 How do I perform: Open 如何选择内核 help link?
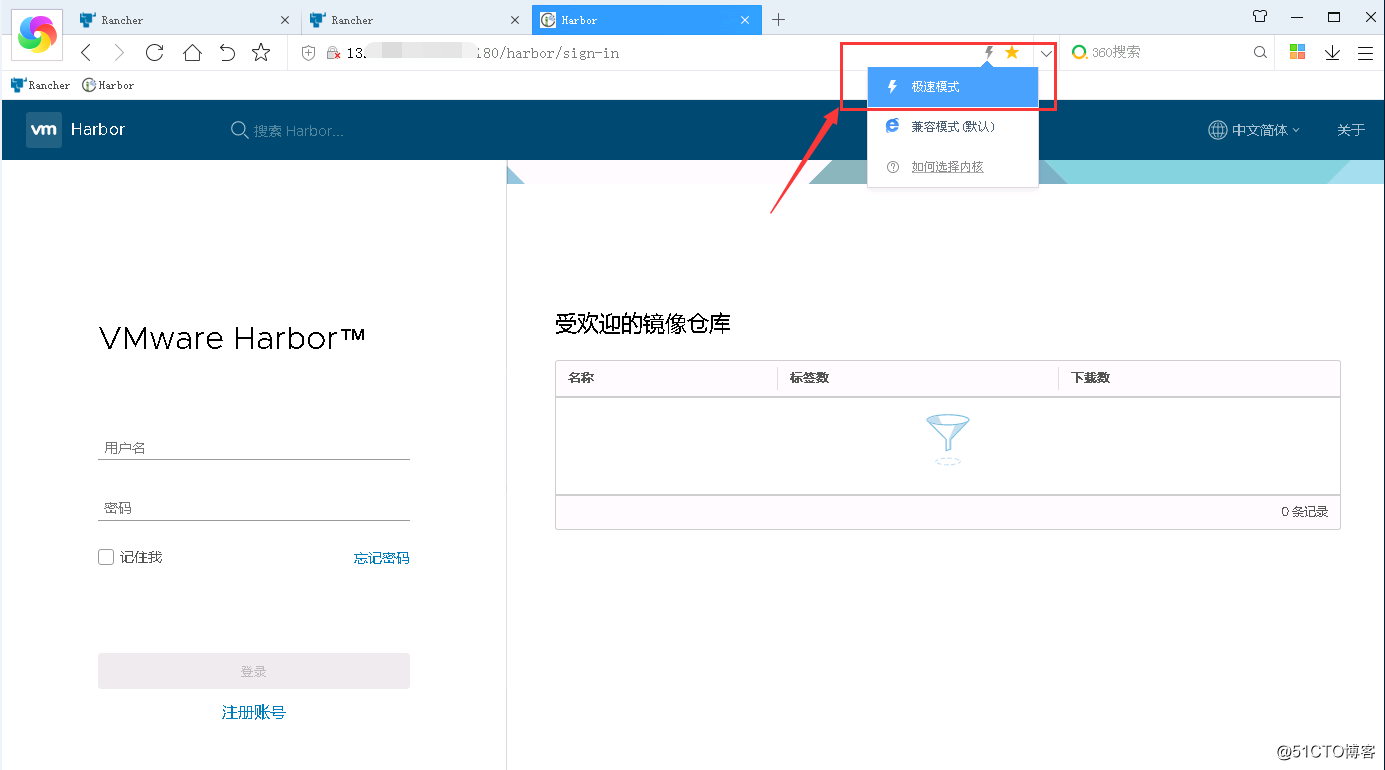[947, 167]
